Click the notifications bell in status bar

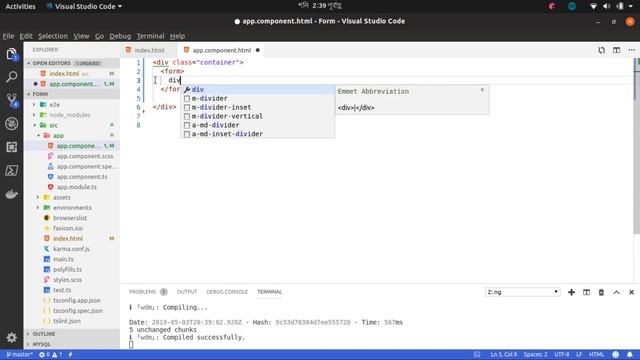[x=630, y=355]
